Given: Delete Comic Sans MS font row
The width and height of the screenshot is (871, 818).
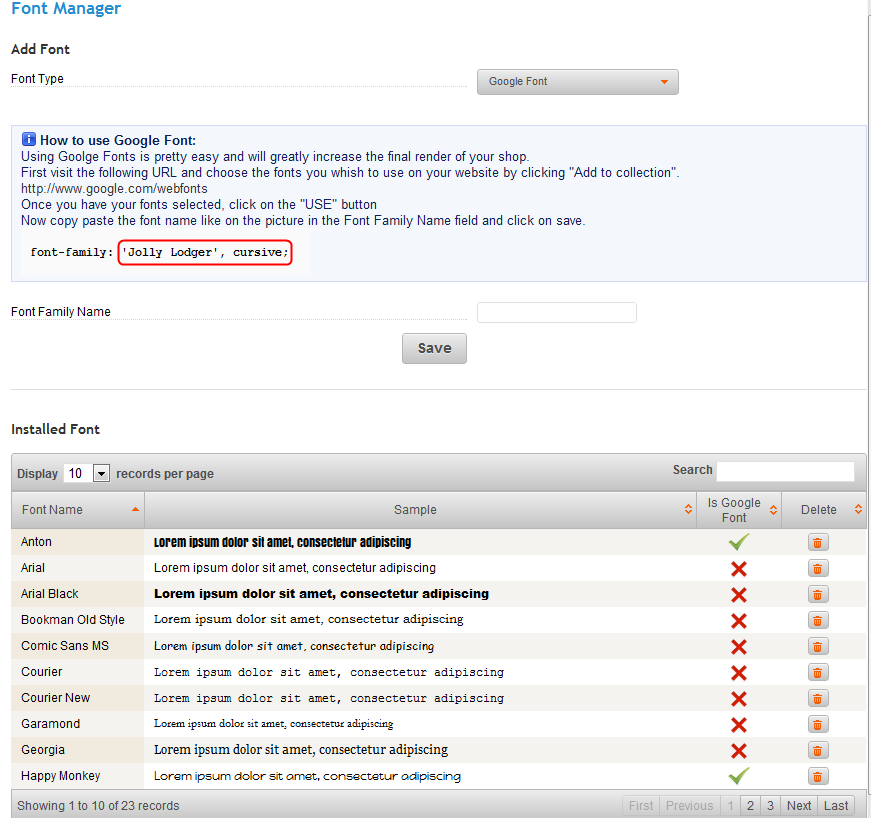Looking at the screenshot, I should pyautogui.click(x=818, y=646).
